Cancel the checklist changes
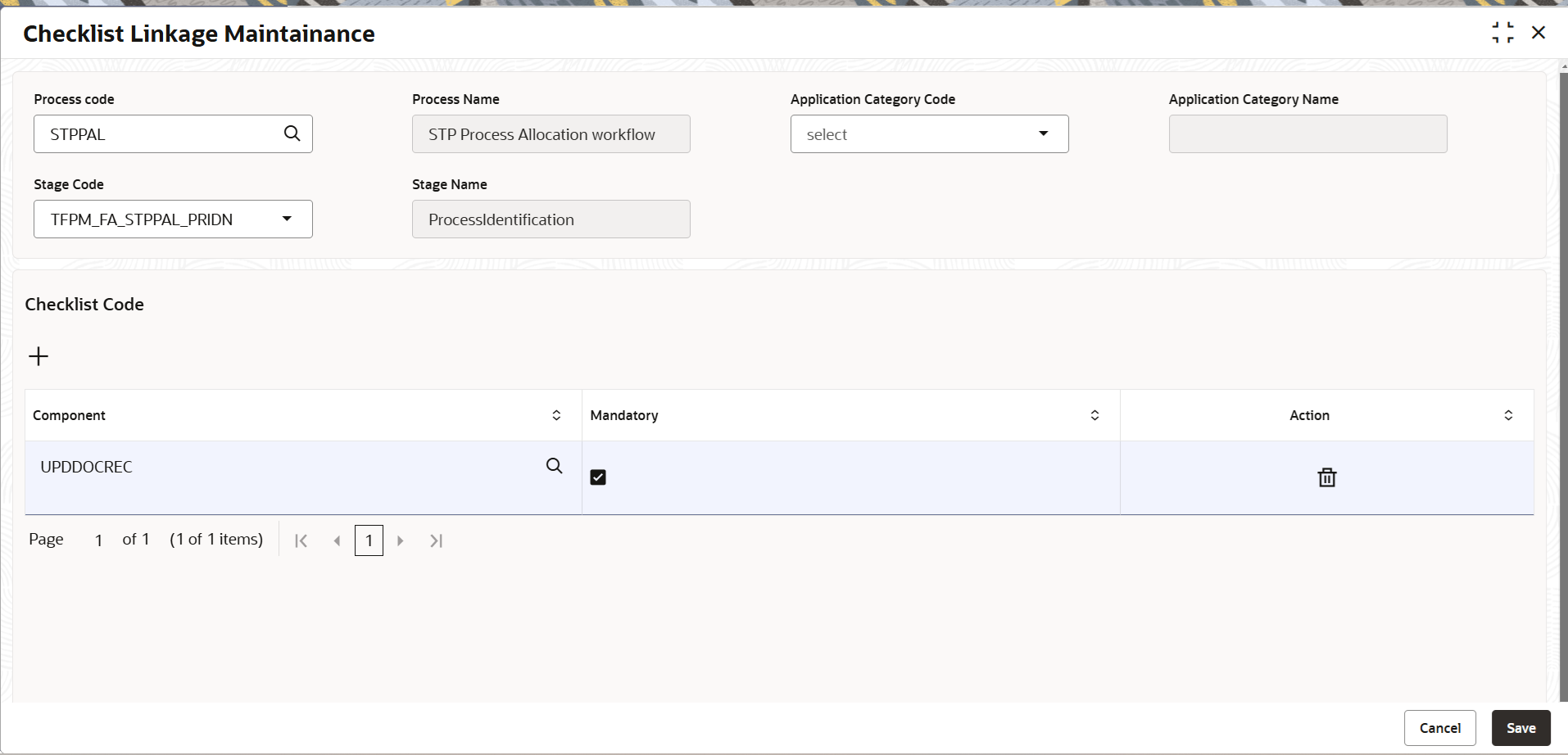 (1439, 727)
